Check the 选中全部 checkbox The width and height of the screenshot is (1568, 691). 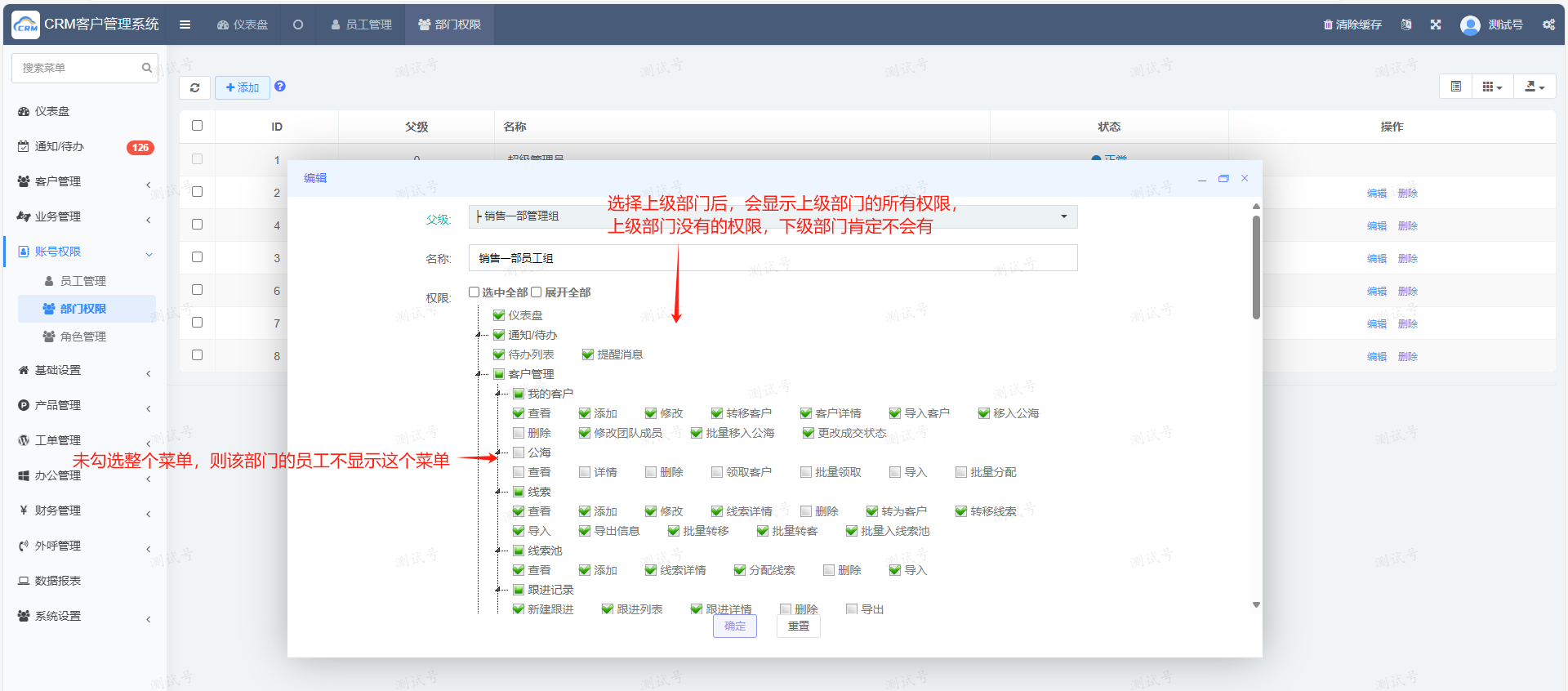pyautogui.click(x=474, y=292)
